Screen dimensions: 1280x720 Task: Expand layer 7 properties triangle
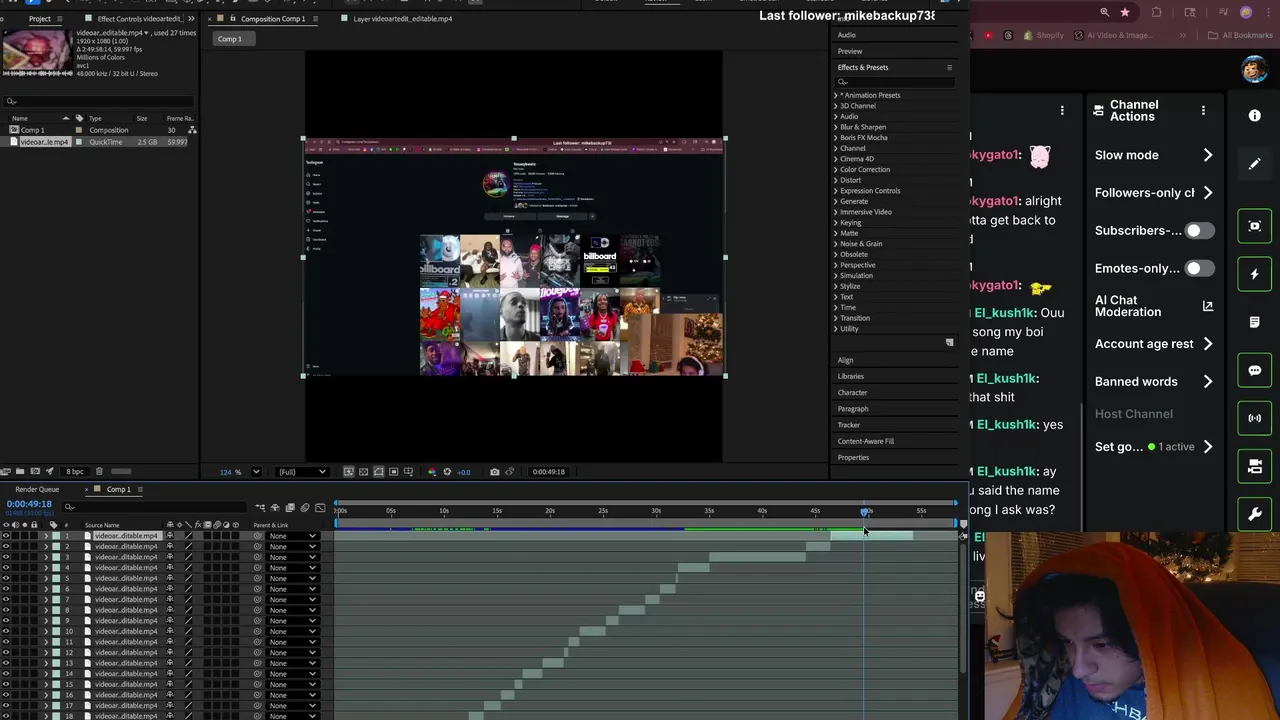click(x=45, y=599)
